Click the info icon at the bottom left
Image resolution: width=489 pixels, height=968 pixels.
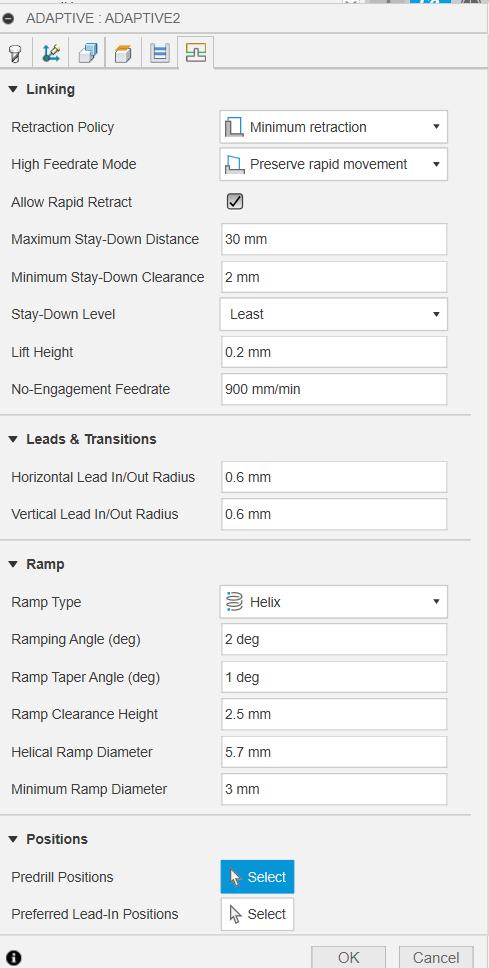(13, 958)
